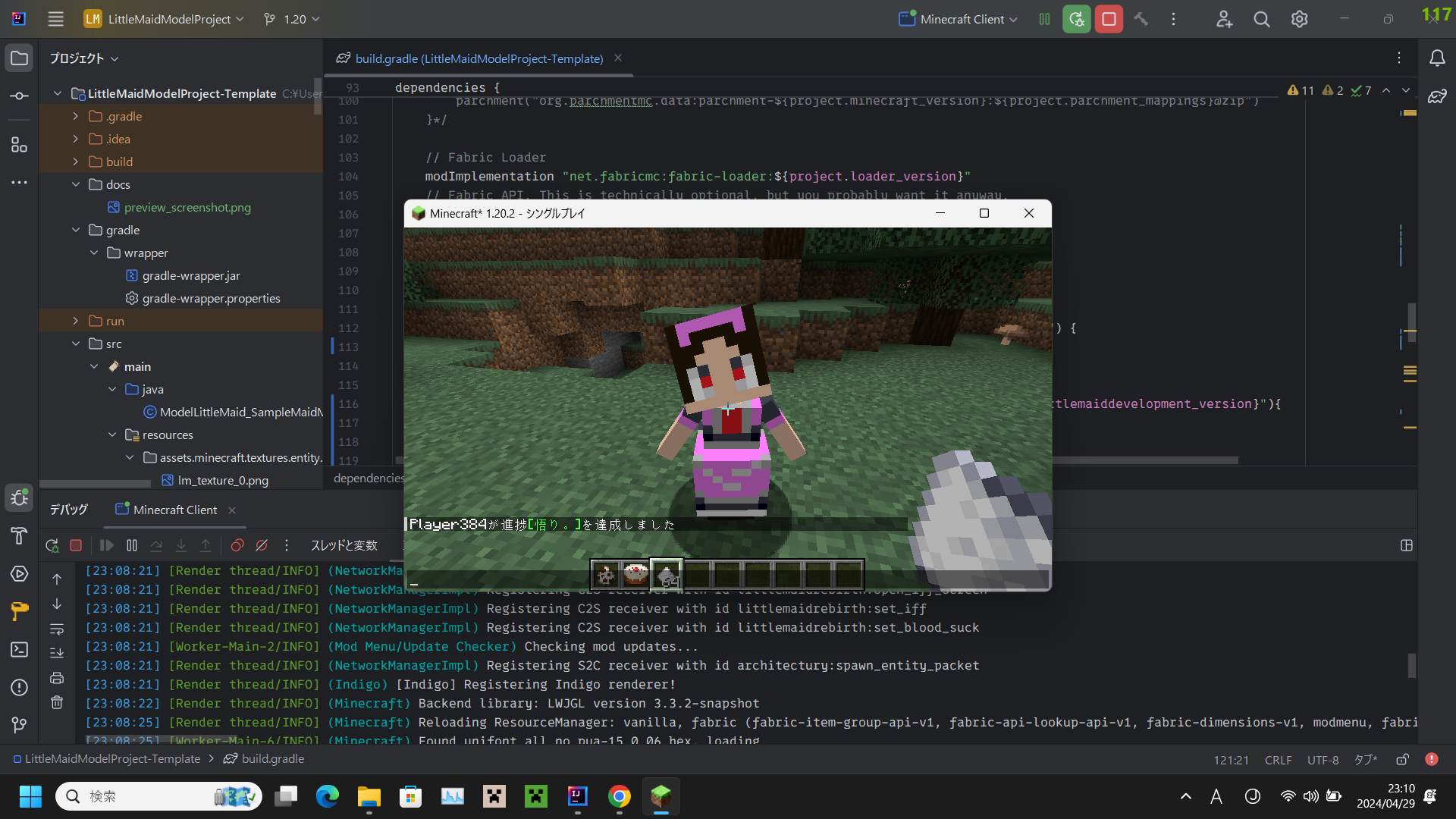Toggle soft-wrap in console output

pos(57,629)
